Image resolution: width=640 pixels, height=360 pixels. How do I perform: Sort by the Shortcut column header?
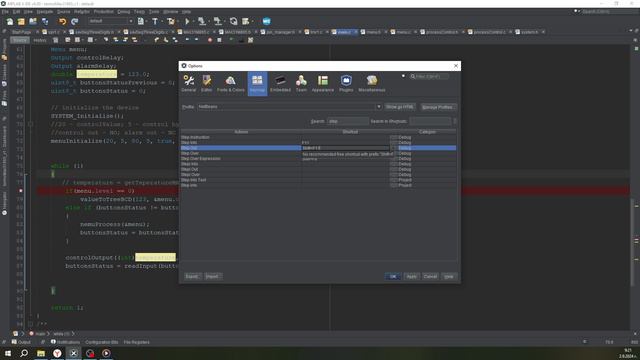pyautogui.click(x=350, y=132)
